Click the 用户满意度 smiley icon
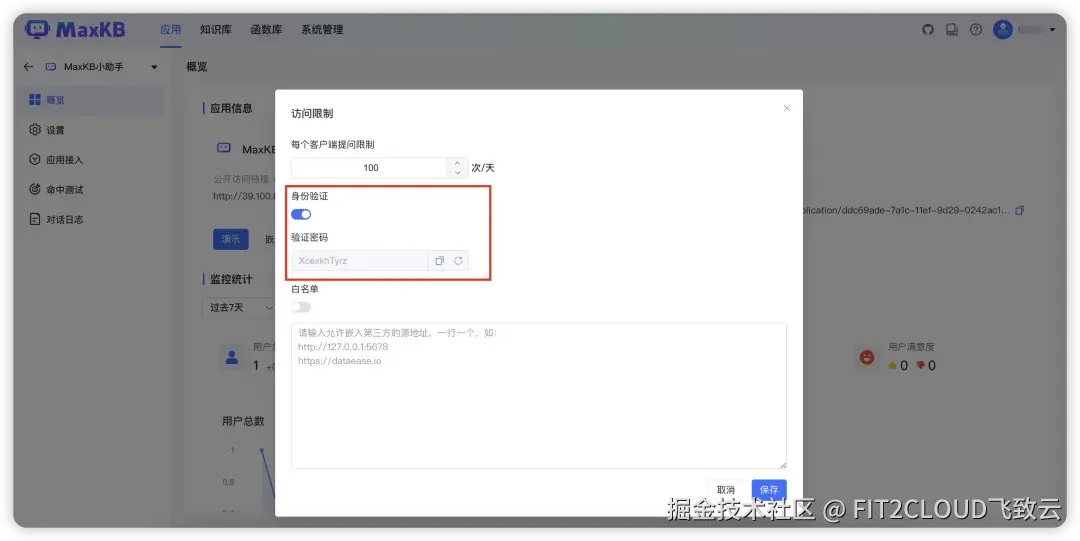 866,357
